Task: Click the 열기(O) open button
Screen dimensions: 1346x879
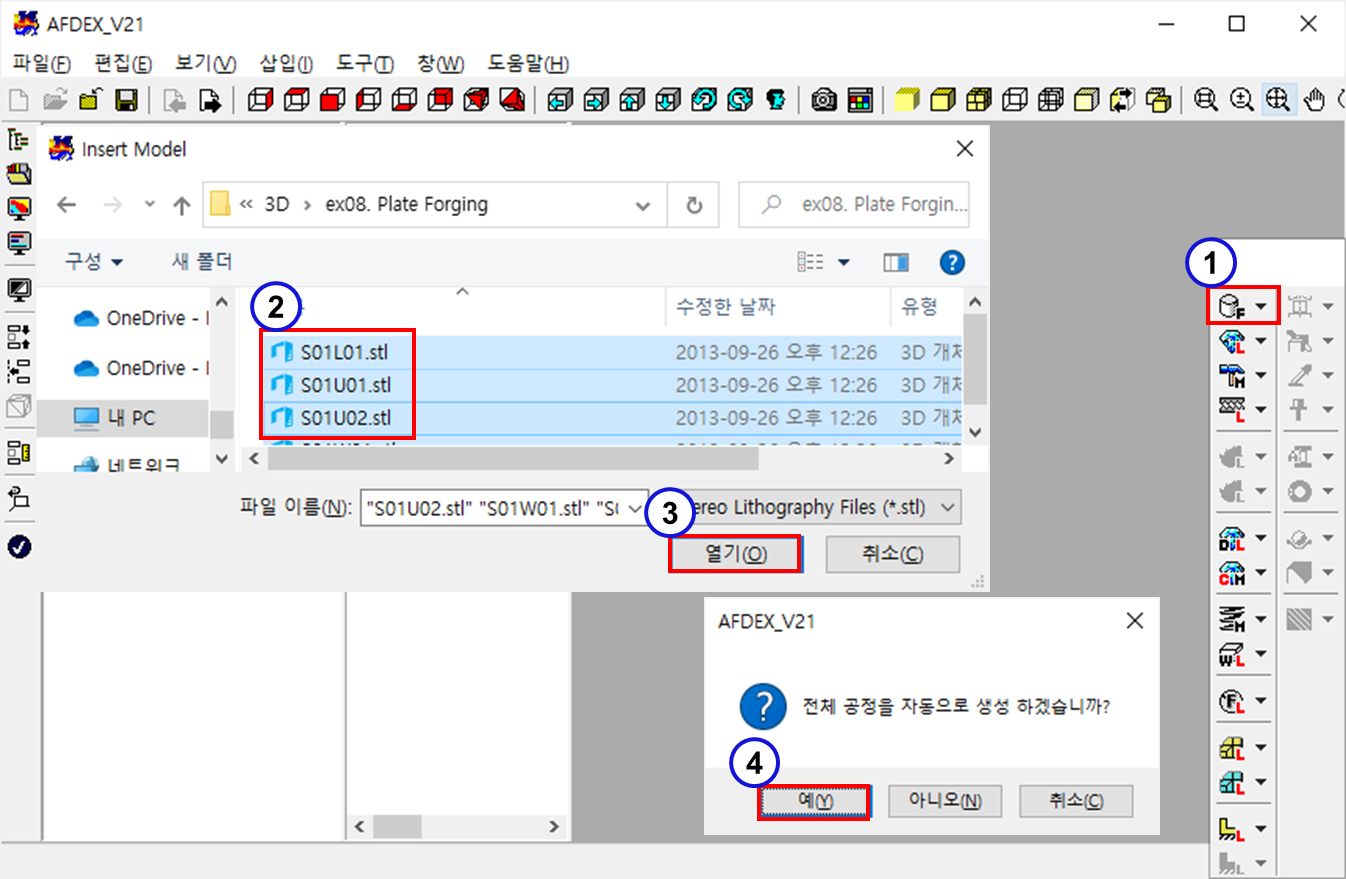Action: pos(735,554)
